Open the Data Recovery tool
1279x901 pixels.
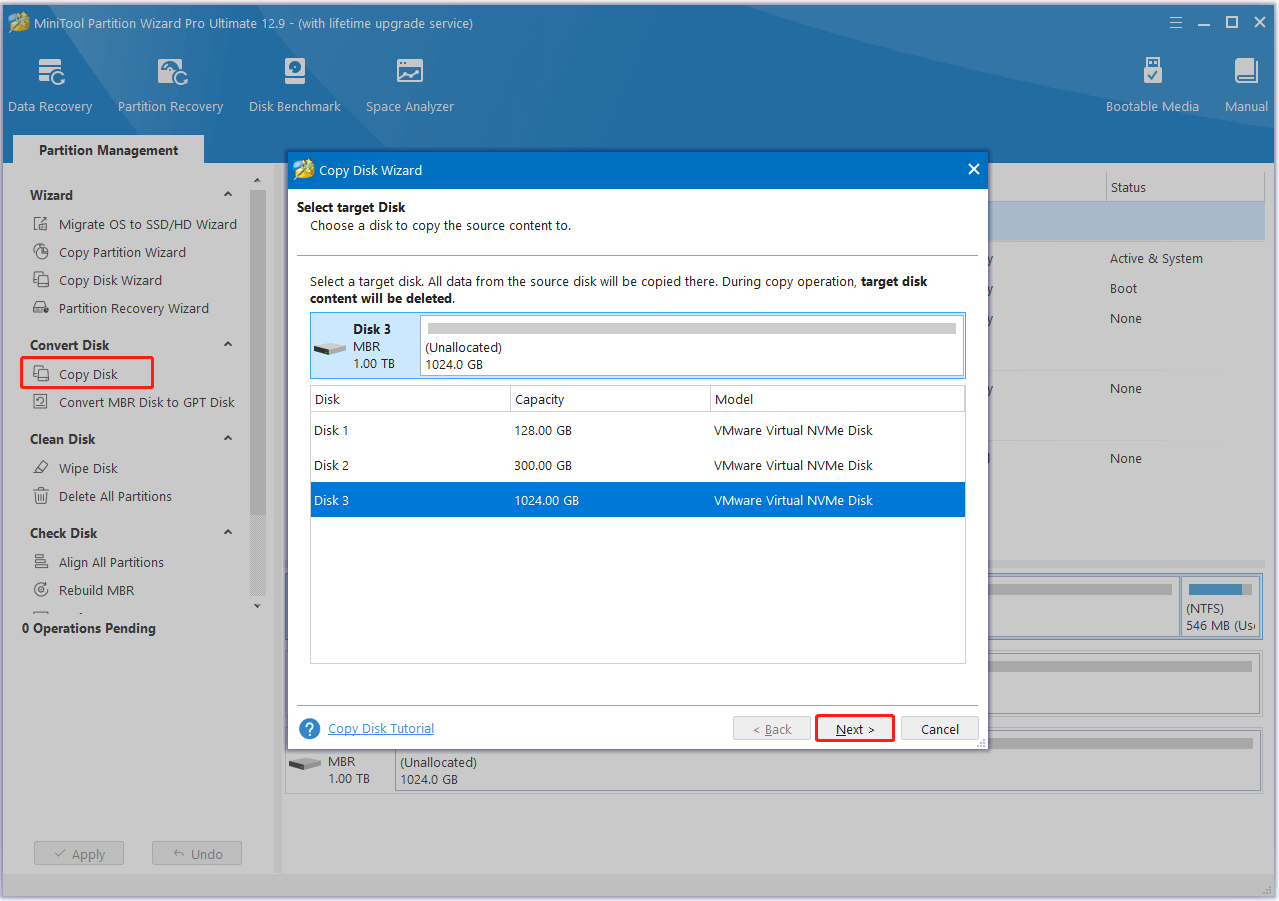(50, 84)
